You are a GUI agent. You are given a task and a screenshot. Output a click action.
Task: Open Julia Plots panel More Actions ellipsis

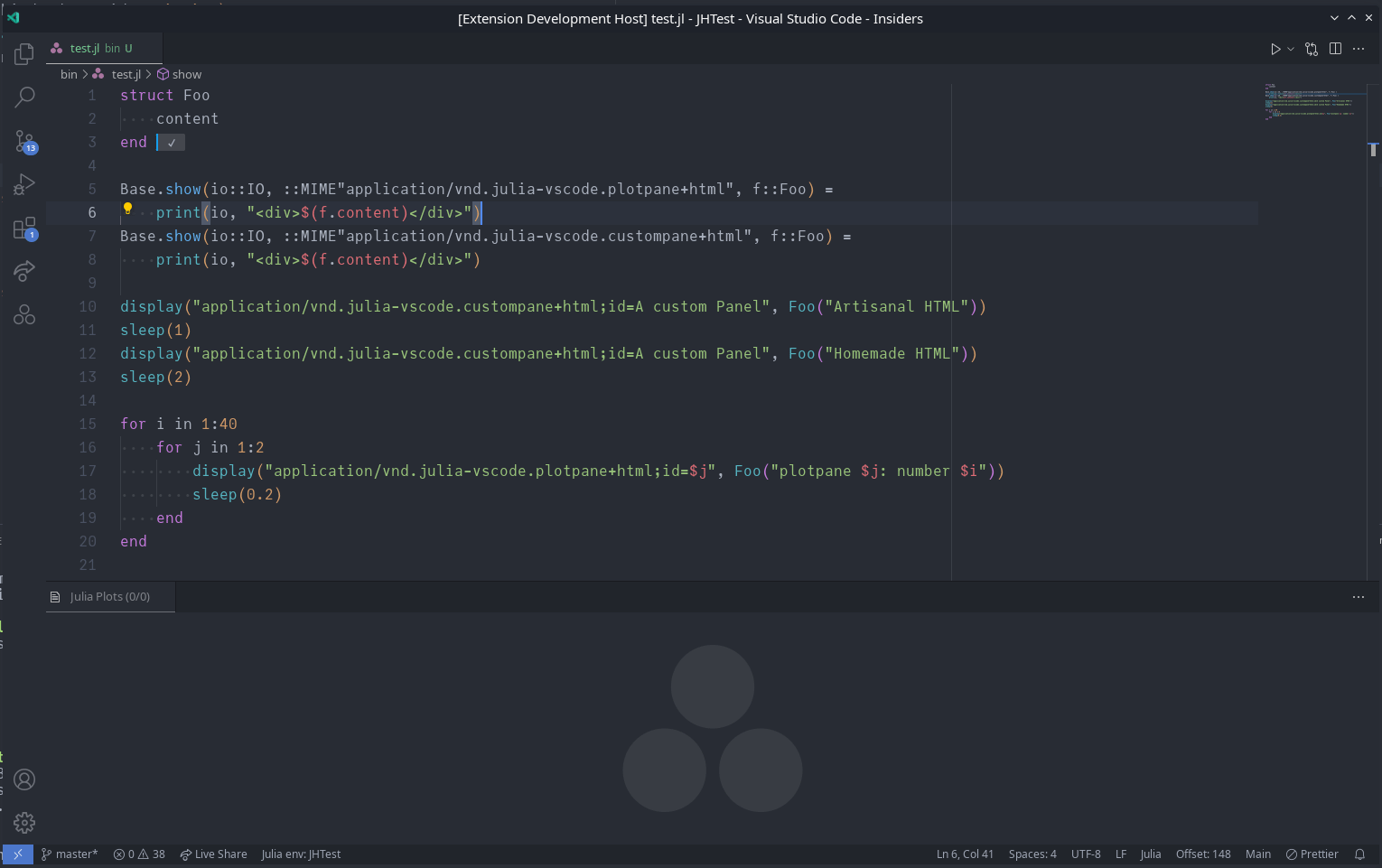tap(1359, 597)
